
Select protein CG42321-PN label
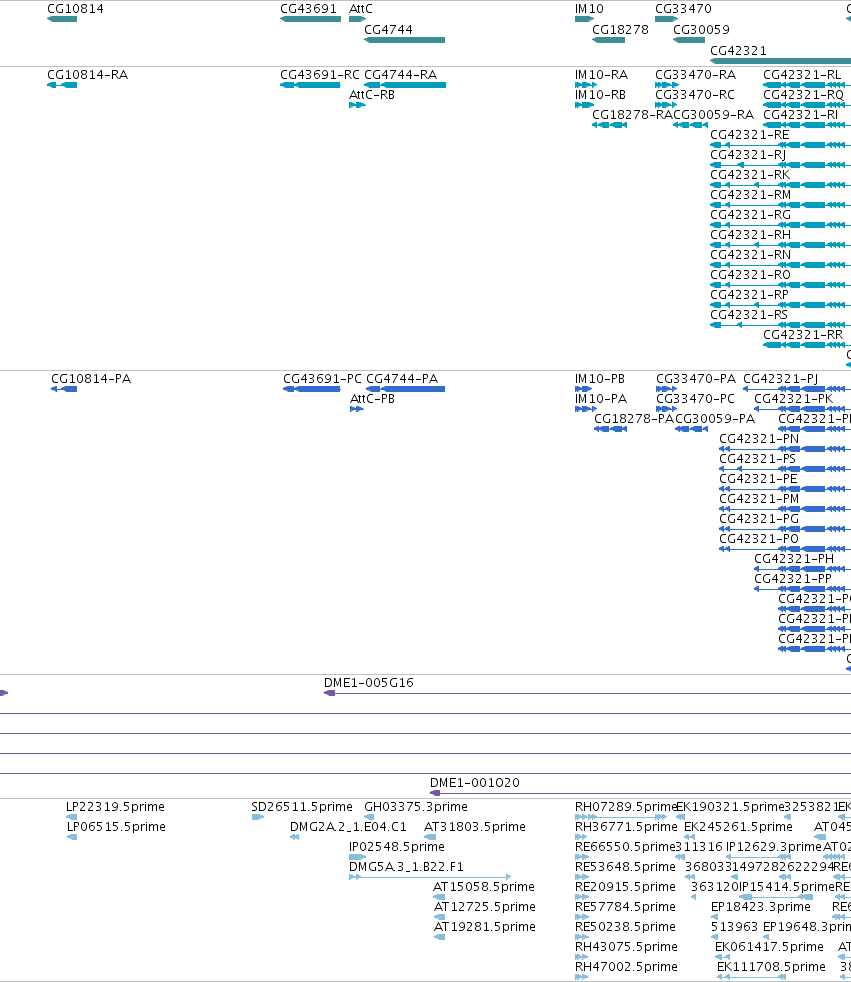[x=759, y=439]
